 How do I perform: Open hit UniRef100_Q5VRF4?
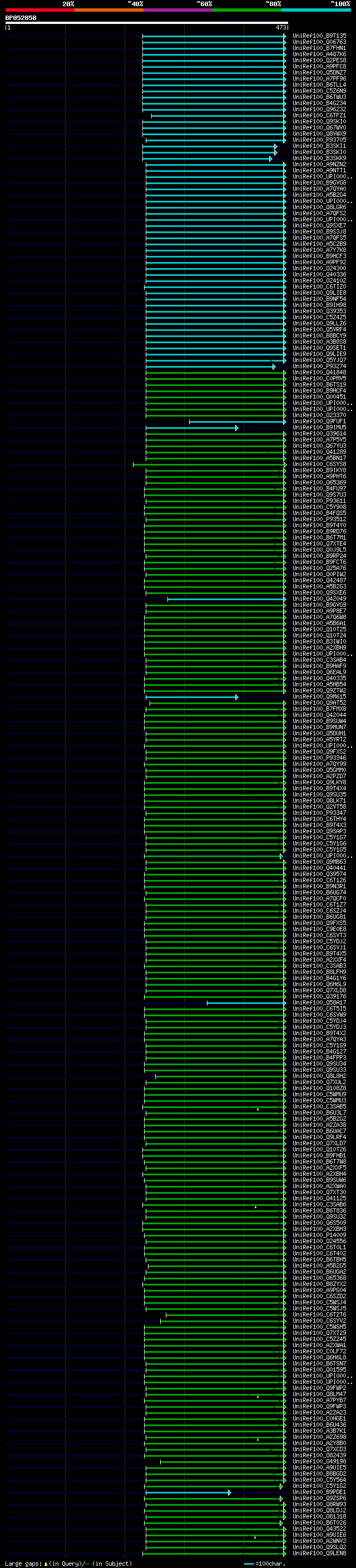[x=319, y=329]
